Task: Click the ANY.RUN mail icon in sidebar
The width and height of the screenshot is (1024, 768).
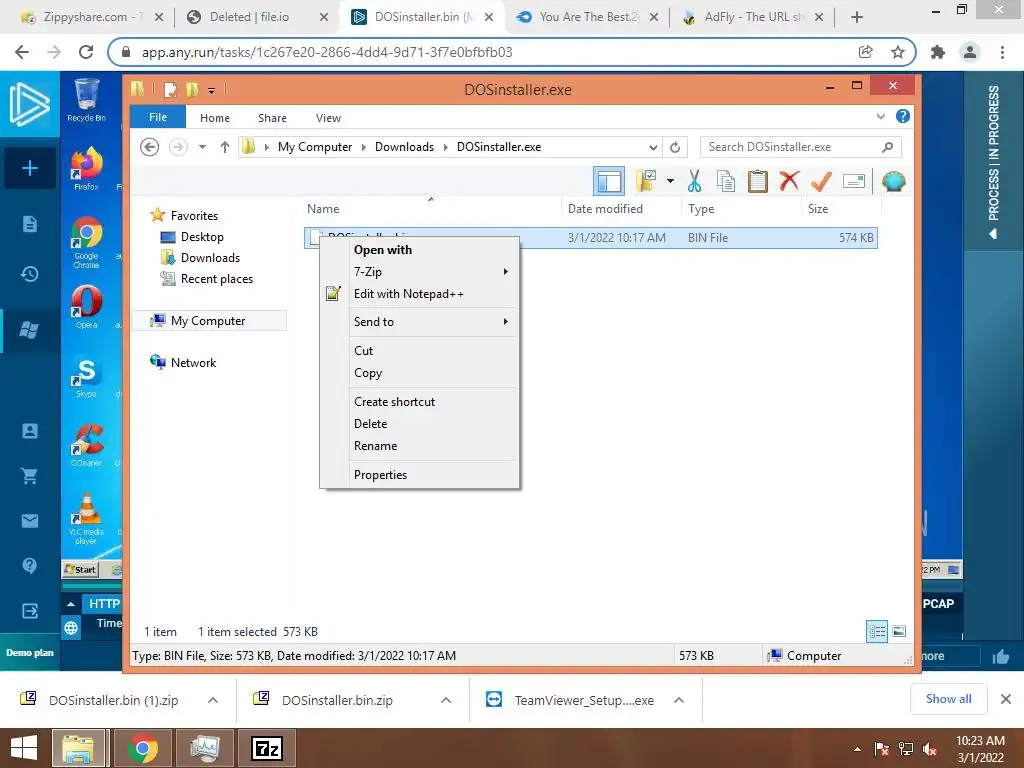Action: click(30, 520)
